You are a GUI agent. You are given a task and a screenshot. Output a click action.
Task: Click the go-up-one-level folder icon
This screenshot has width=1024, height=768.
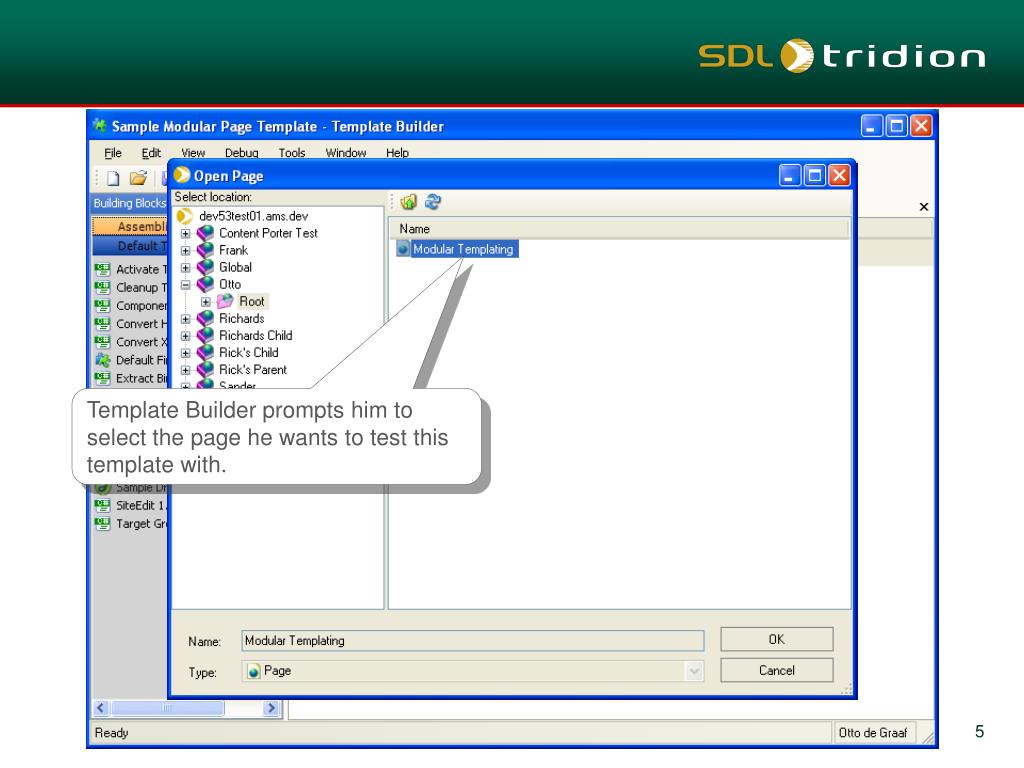tap(409, 202)
